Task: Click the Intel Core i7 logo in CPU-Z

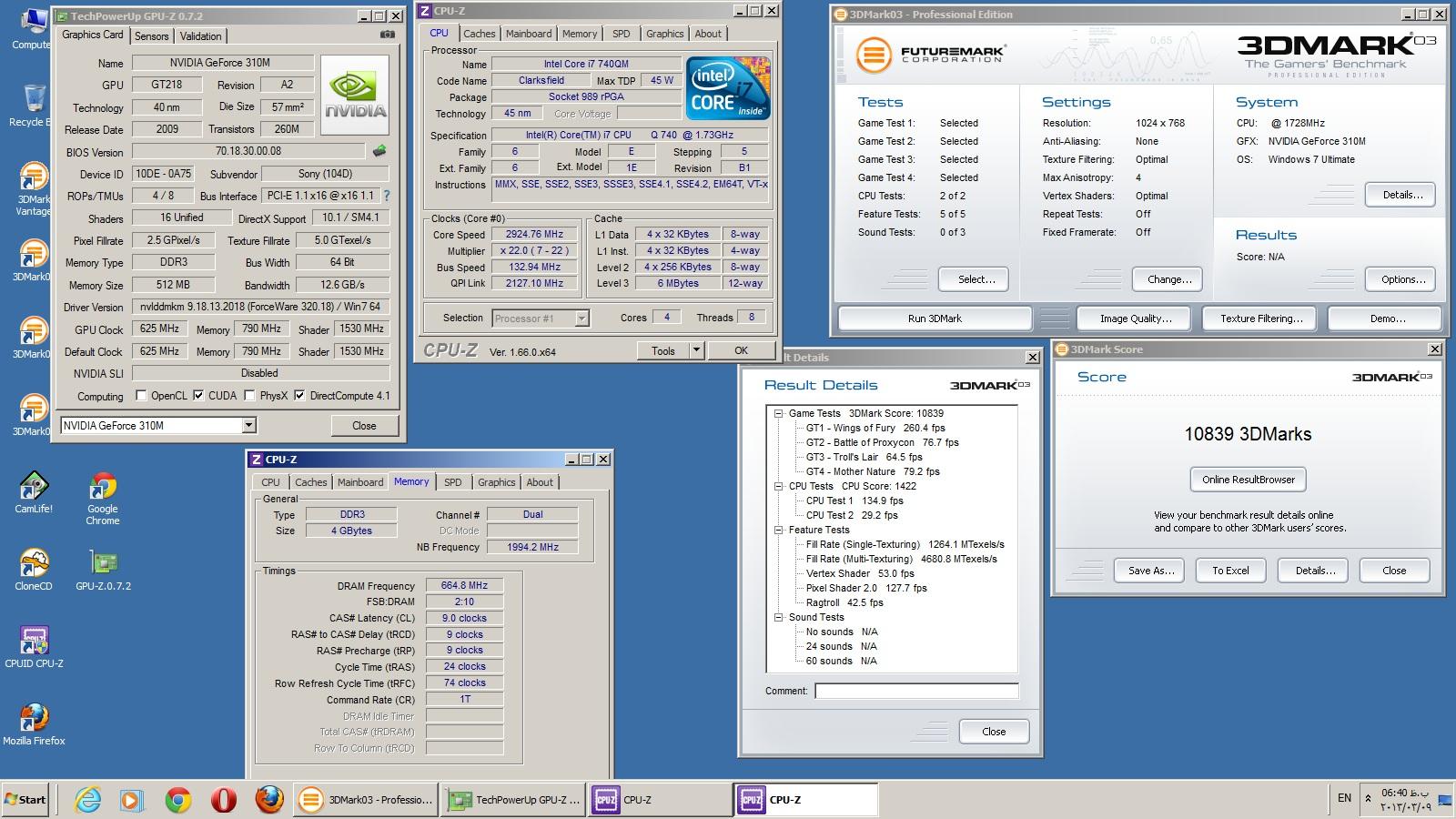Action: coord(728,88)
